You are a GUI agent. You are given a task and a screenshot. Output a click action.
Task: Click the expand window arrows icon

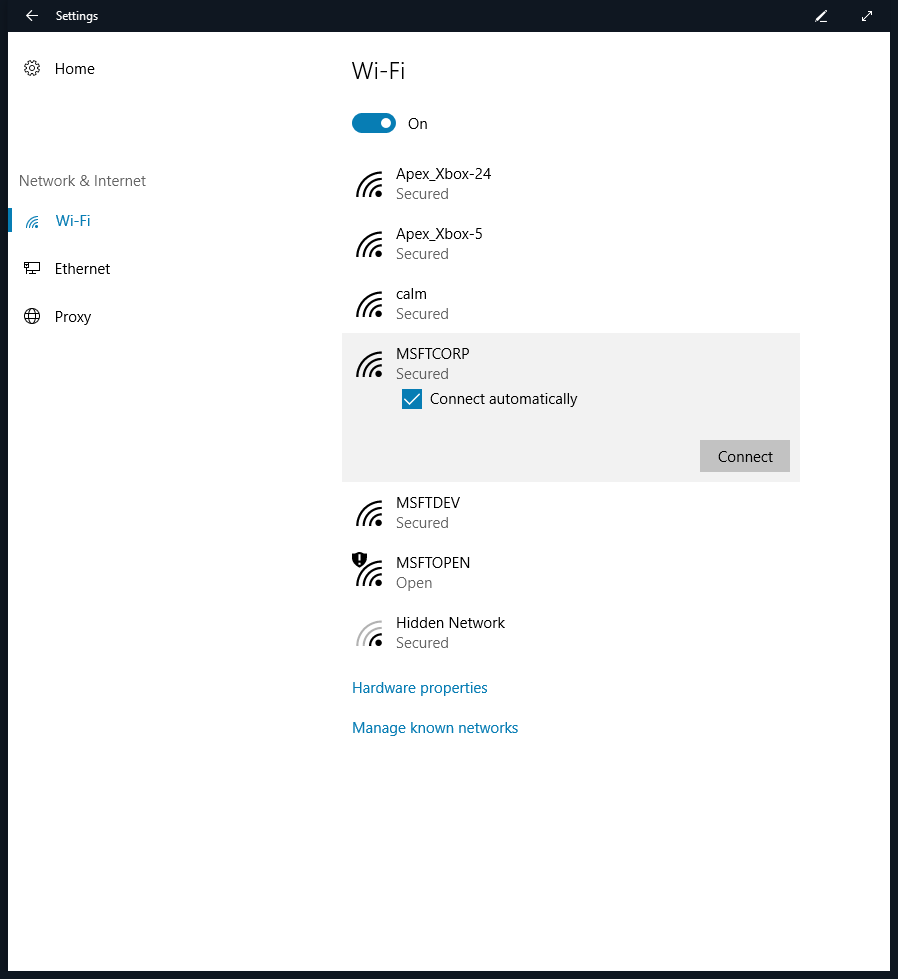(x=867, y=16)
